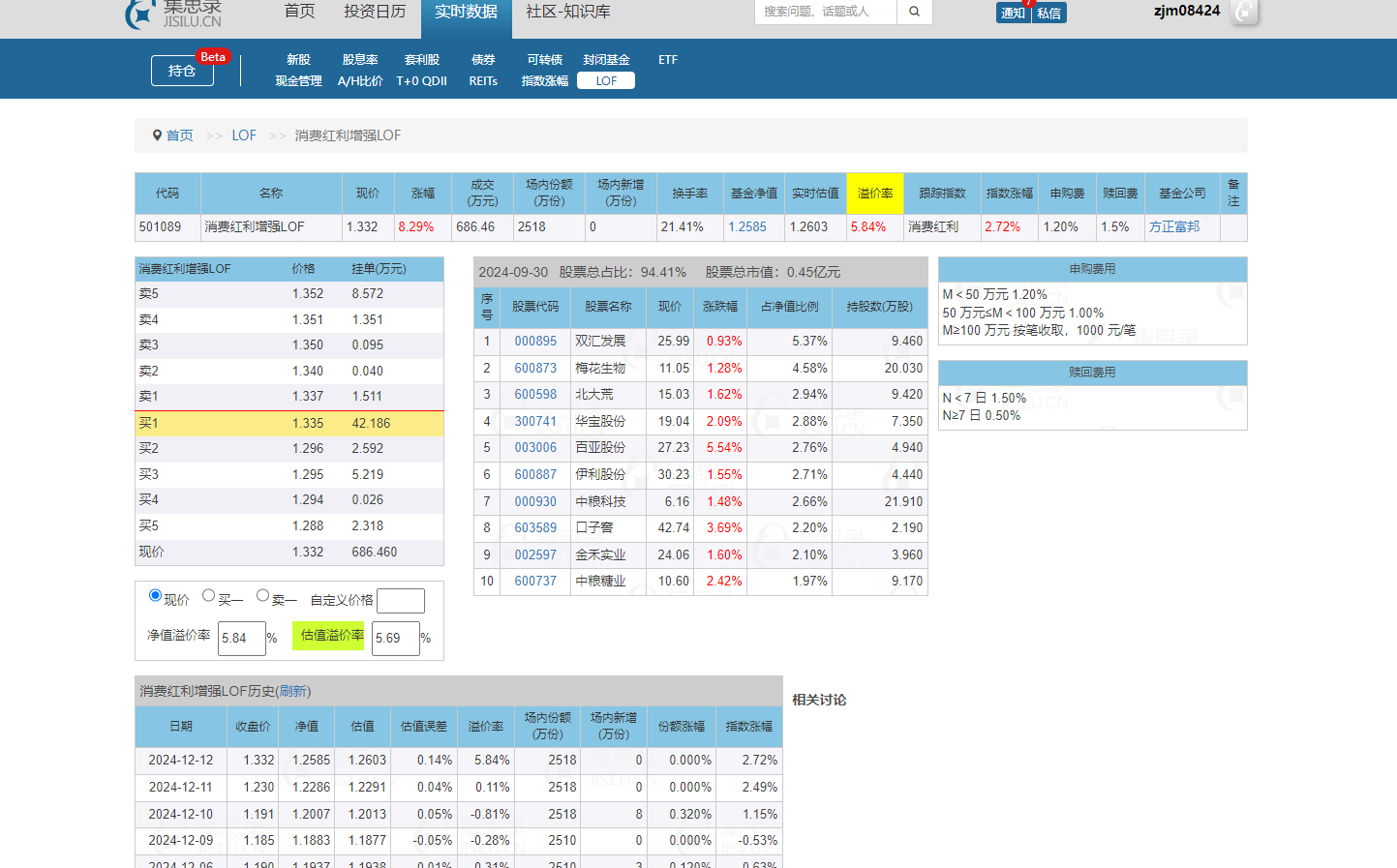Open the user avatar icon
Screen dimensions: 1397x868
[1245, 12]
